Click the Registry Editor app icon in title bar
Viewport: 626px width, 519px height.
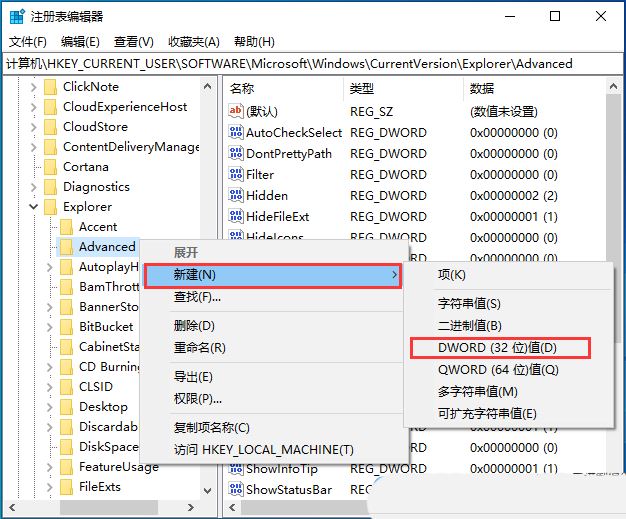17,17
